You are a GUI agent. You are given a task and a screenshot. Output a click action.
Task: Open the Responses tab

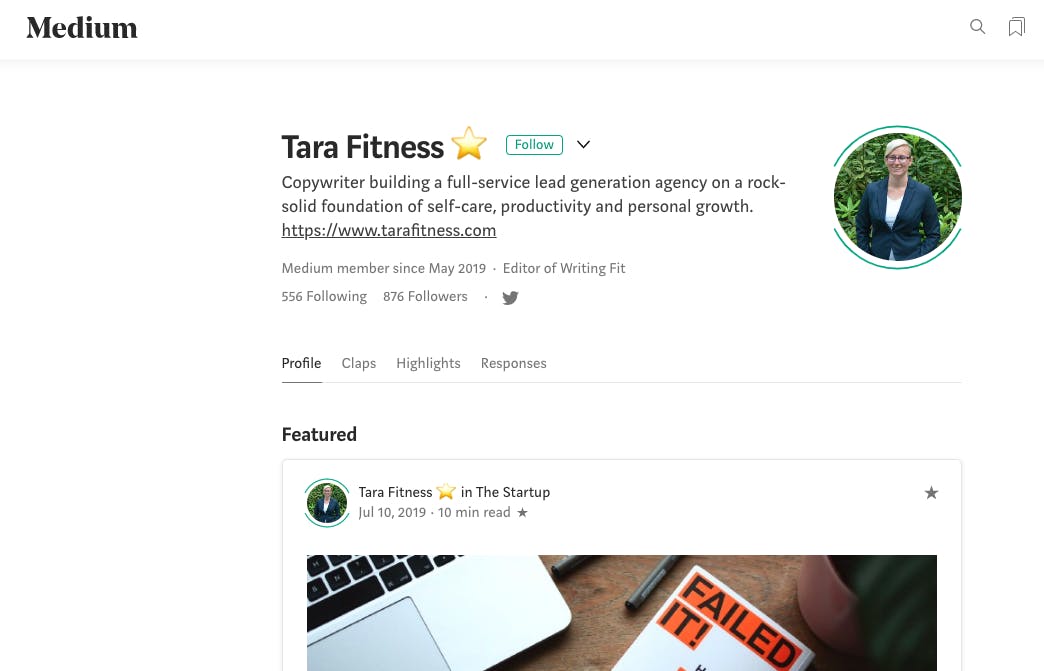point(513,363)
